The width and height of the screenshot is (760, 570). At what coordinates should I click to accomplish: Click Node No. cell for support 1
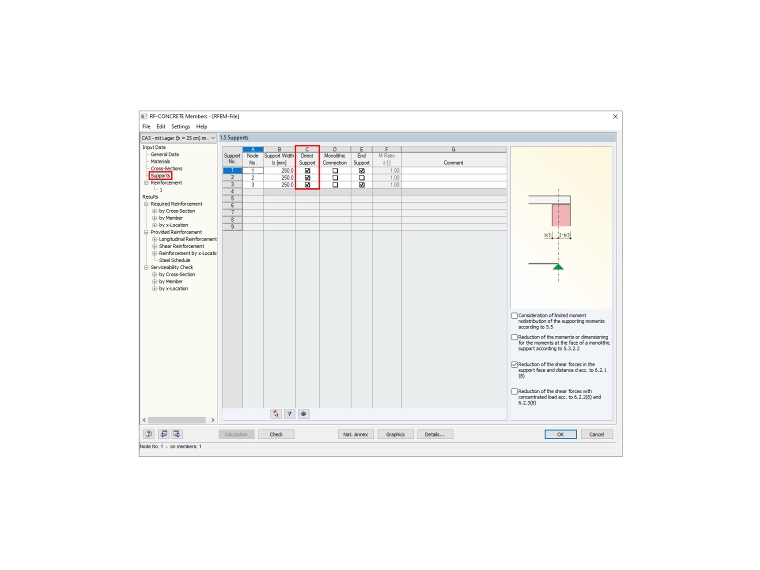[x=253, y=171]
